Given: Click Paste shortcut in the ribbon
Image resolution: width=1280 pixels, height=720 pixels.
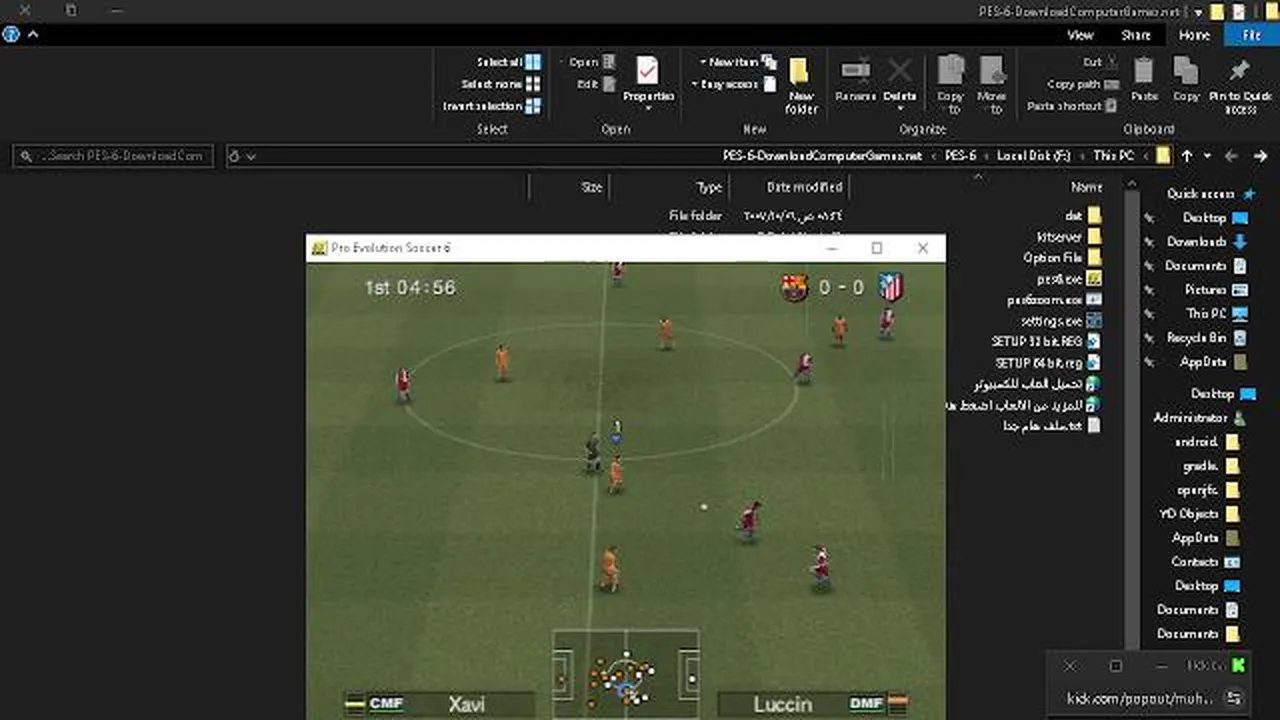Looking at the screenshot, I should tap(1072, 106).
